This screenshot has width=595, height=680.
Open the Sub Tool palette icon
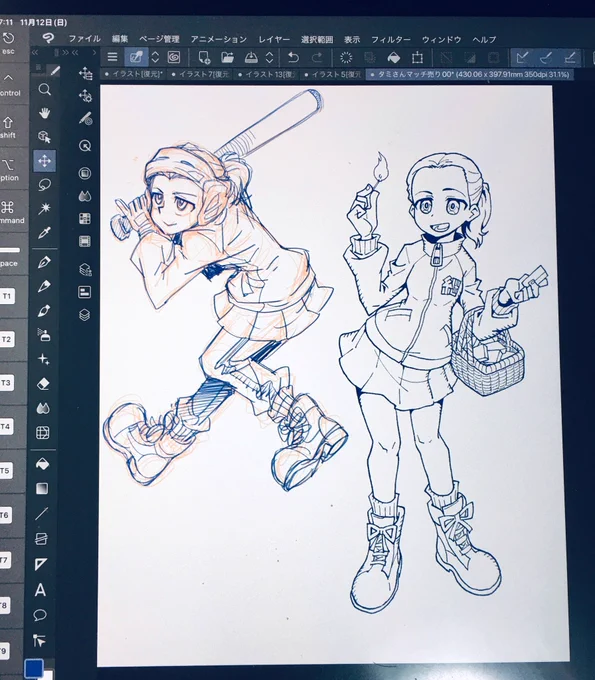point(85,73)
